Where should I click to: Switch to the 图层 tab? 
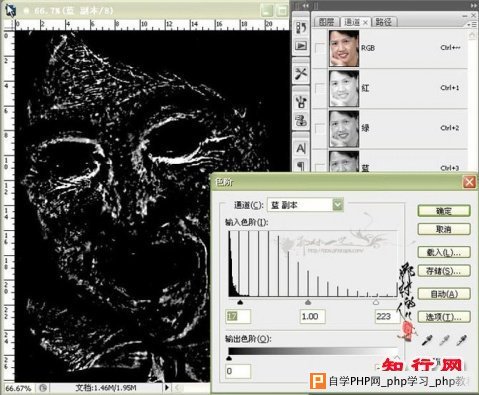[326, 22]
